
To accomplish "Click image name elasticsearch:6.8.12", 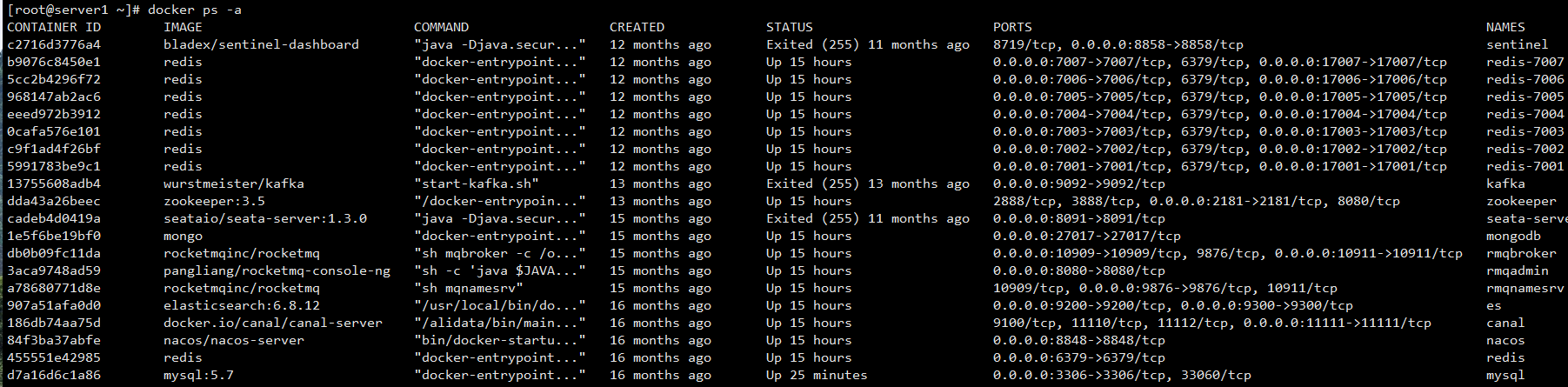I will coord(242,305).
